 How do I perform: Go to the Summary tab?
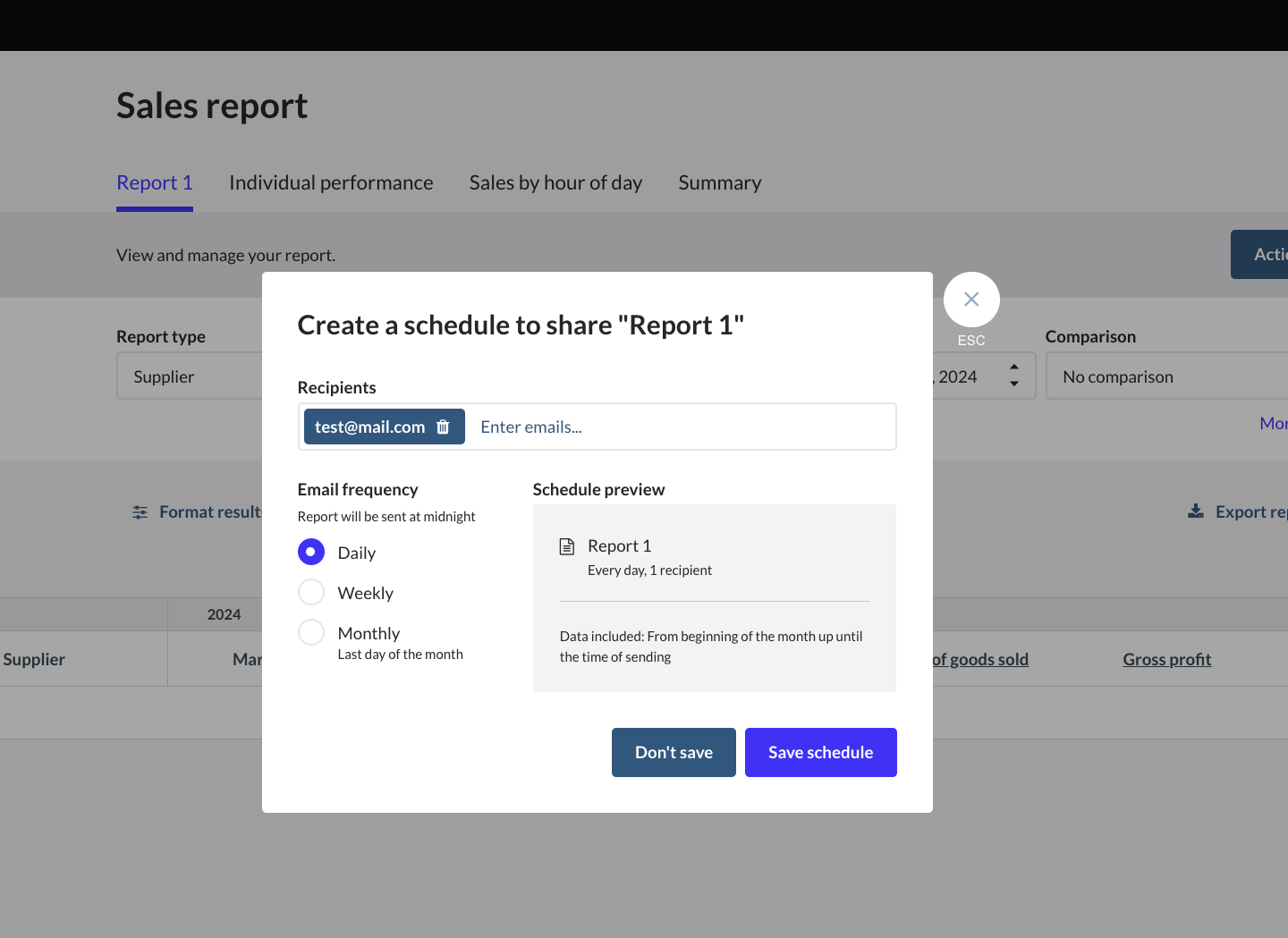[x=719, y=183]
